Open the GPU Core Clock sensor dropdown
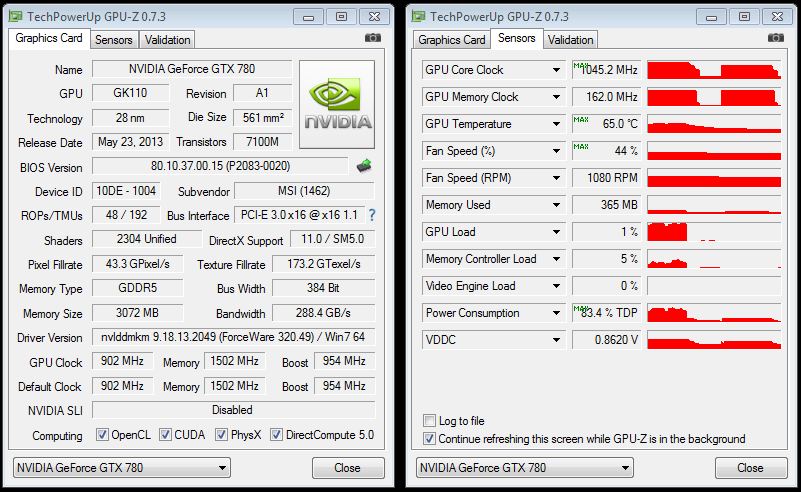The width and height of the screenshot is (801, 492). coord(556,70)
